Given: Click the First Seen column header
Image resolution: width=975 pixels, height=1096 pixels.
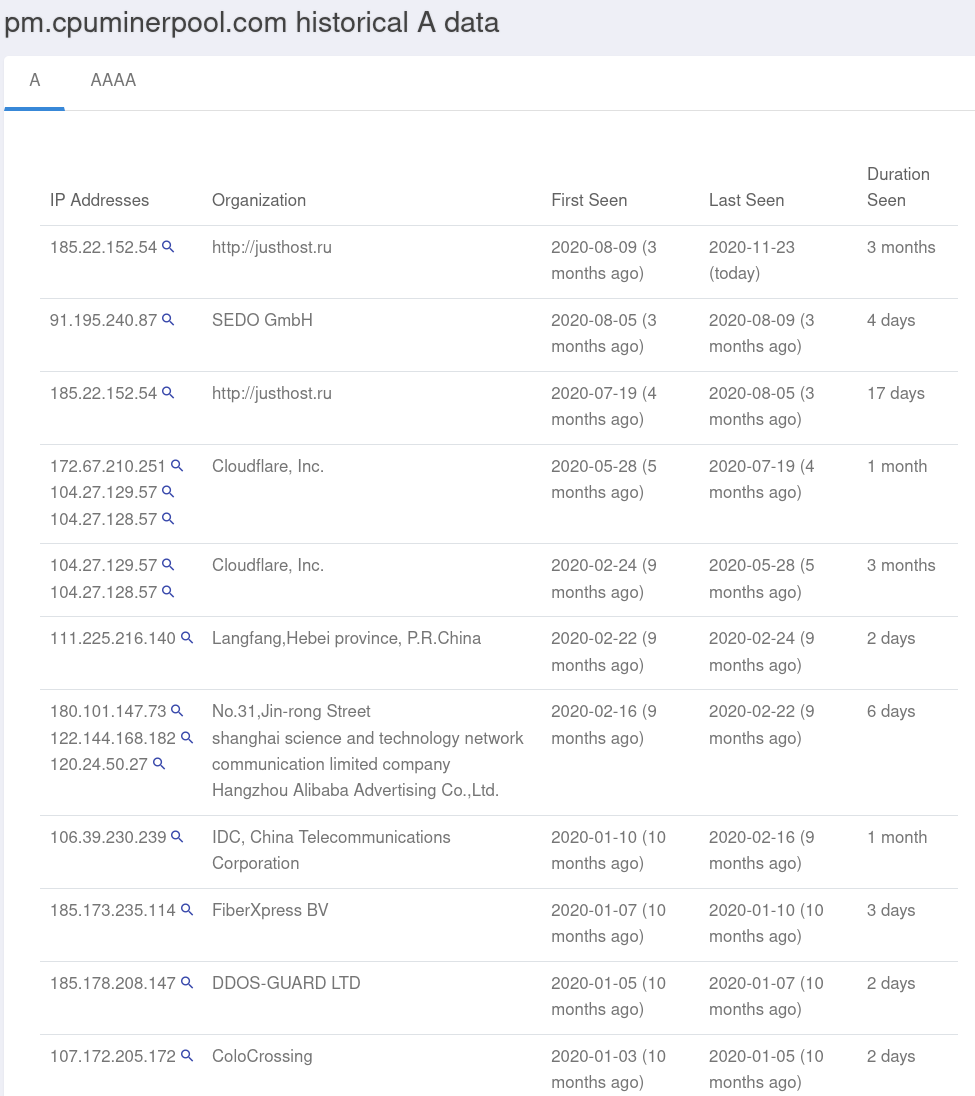Looking at the screenshot, I should click(589, 200).
